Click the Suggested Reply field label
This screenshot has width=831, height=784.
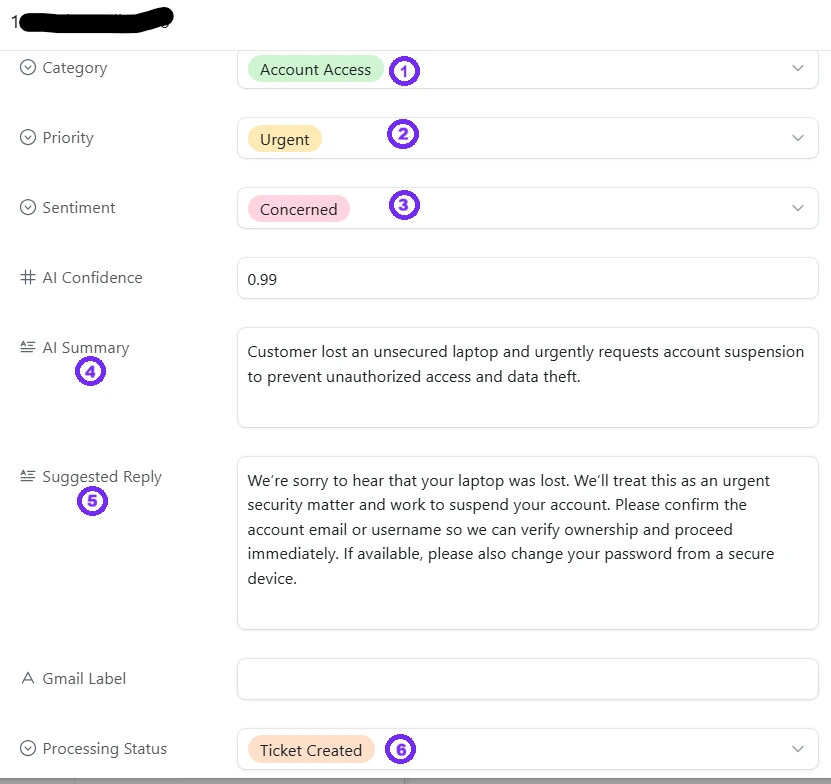click(x=102, y=477)
